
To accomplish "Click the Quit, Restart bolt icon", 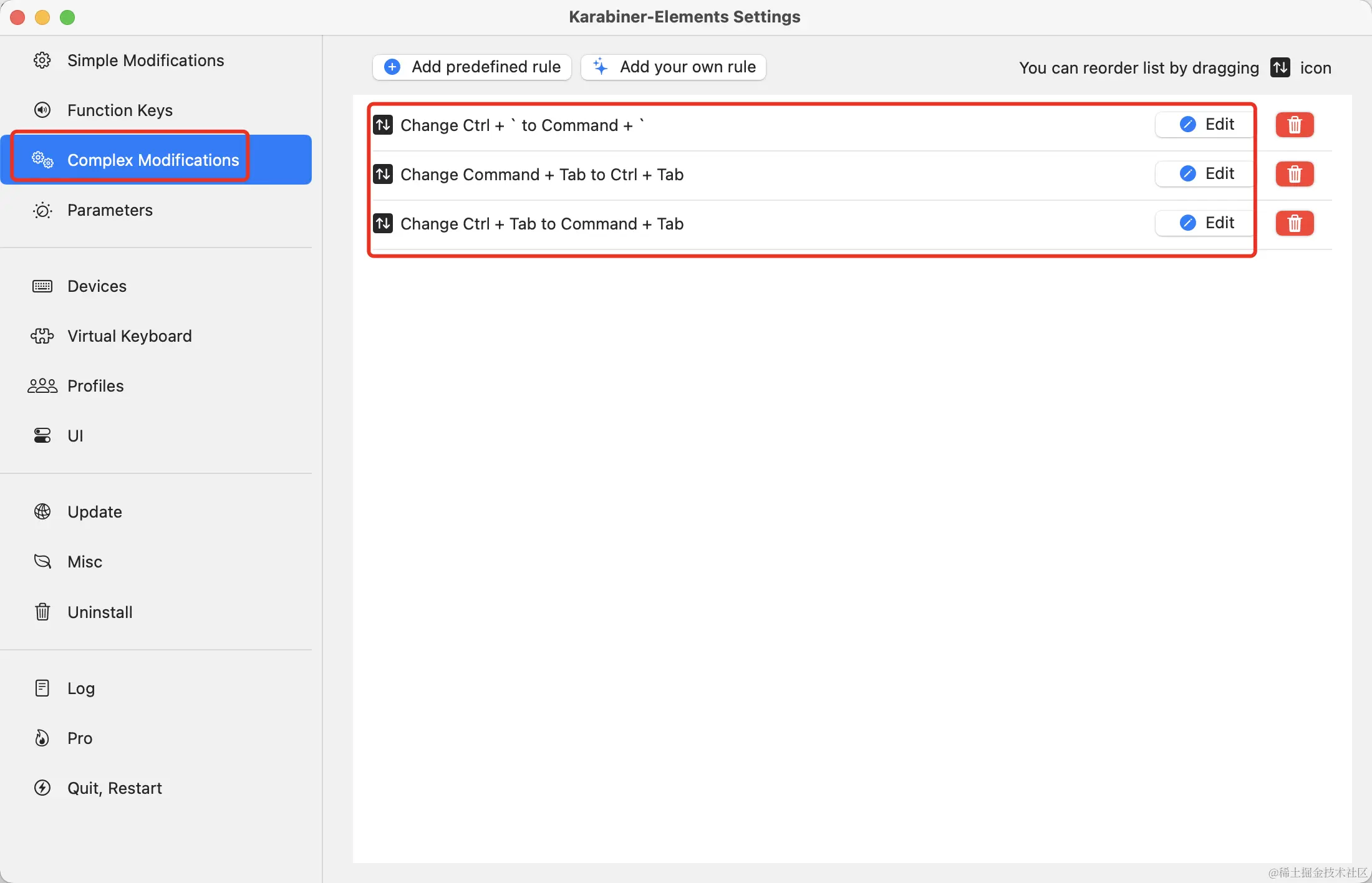I will coord(42,788).
